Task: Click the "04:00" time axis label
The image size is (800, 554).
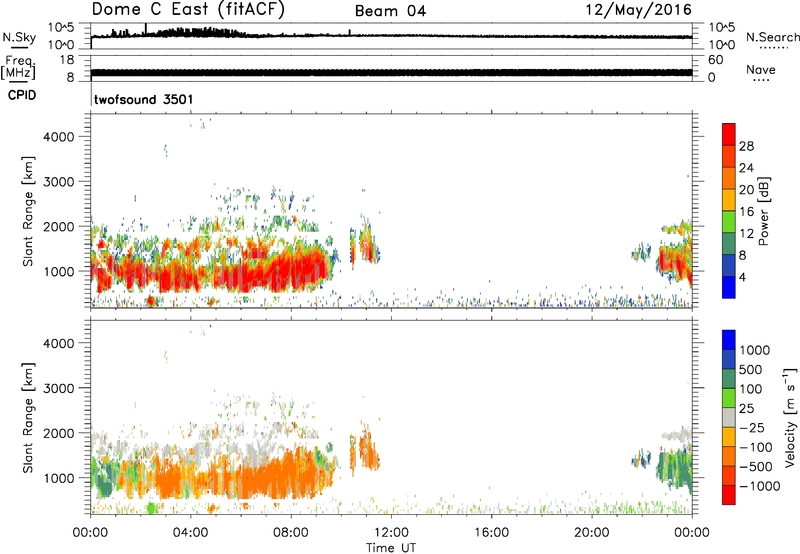Action: (x=191, y=533)
